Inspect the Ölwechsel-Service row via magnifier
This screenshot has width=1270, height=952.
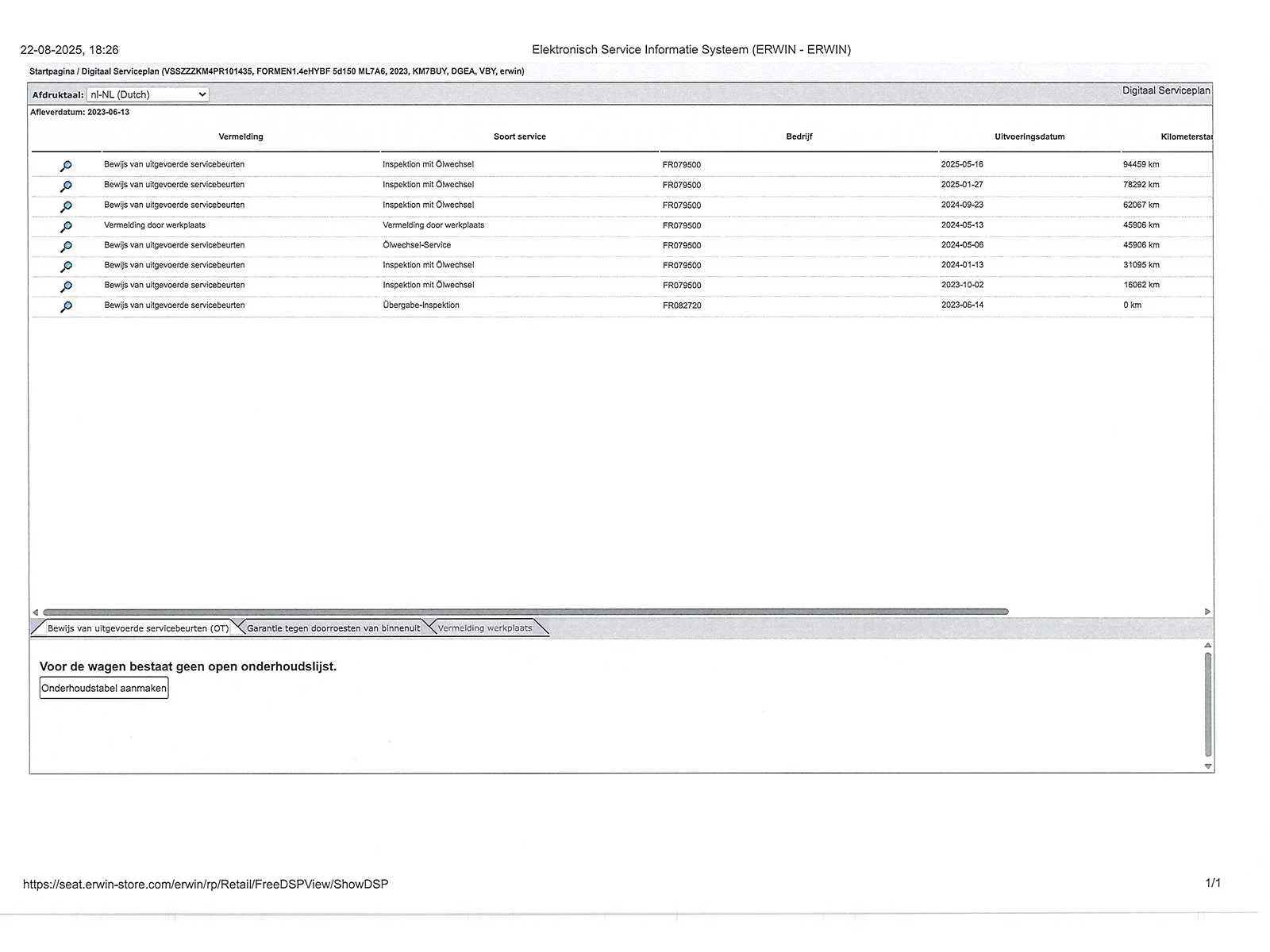(66, 247)
